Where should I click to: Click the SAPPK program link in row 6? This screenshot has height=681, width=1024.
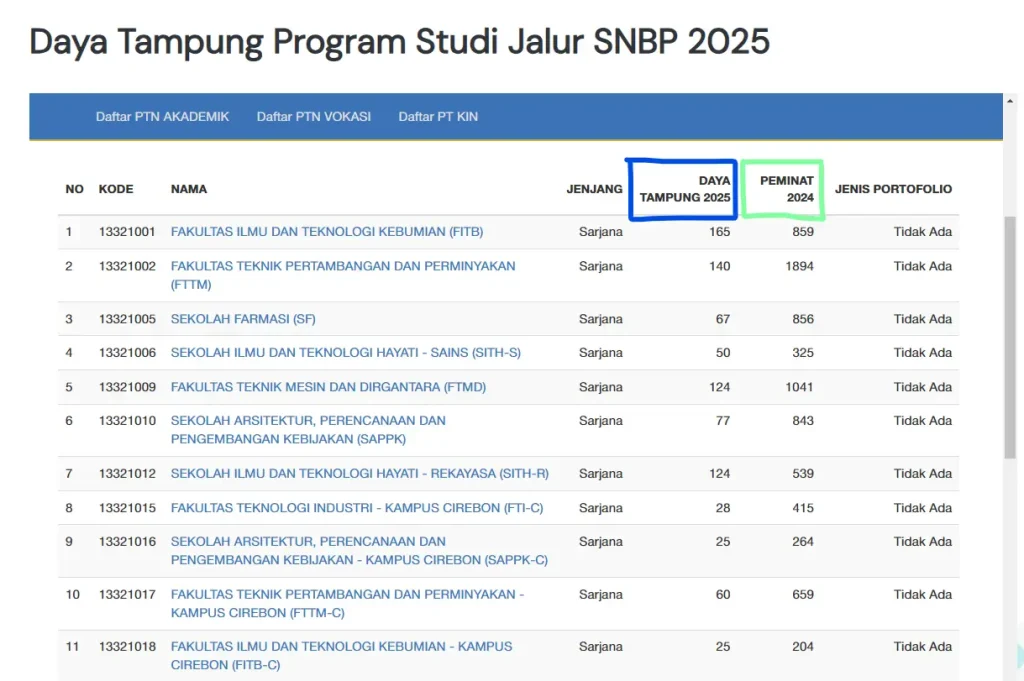308,421
